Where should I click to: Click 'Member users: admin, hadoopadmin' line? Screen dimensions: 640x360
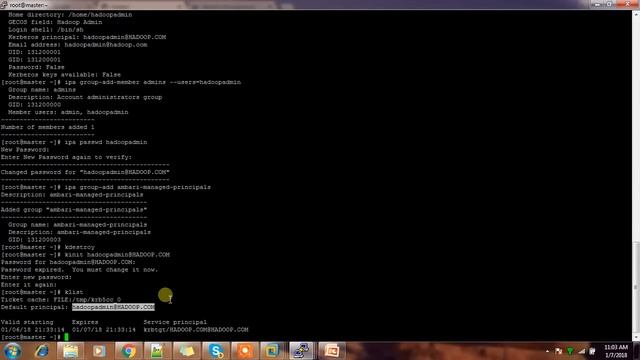[68, 112]
